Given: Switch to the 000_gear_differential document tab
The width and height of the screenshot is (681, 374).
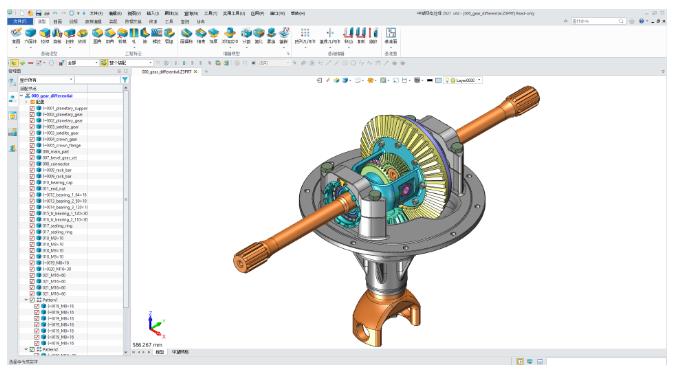Looking at the screenshot, I should pyautogui.click(x=167, y=72).
